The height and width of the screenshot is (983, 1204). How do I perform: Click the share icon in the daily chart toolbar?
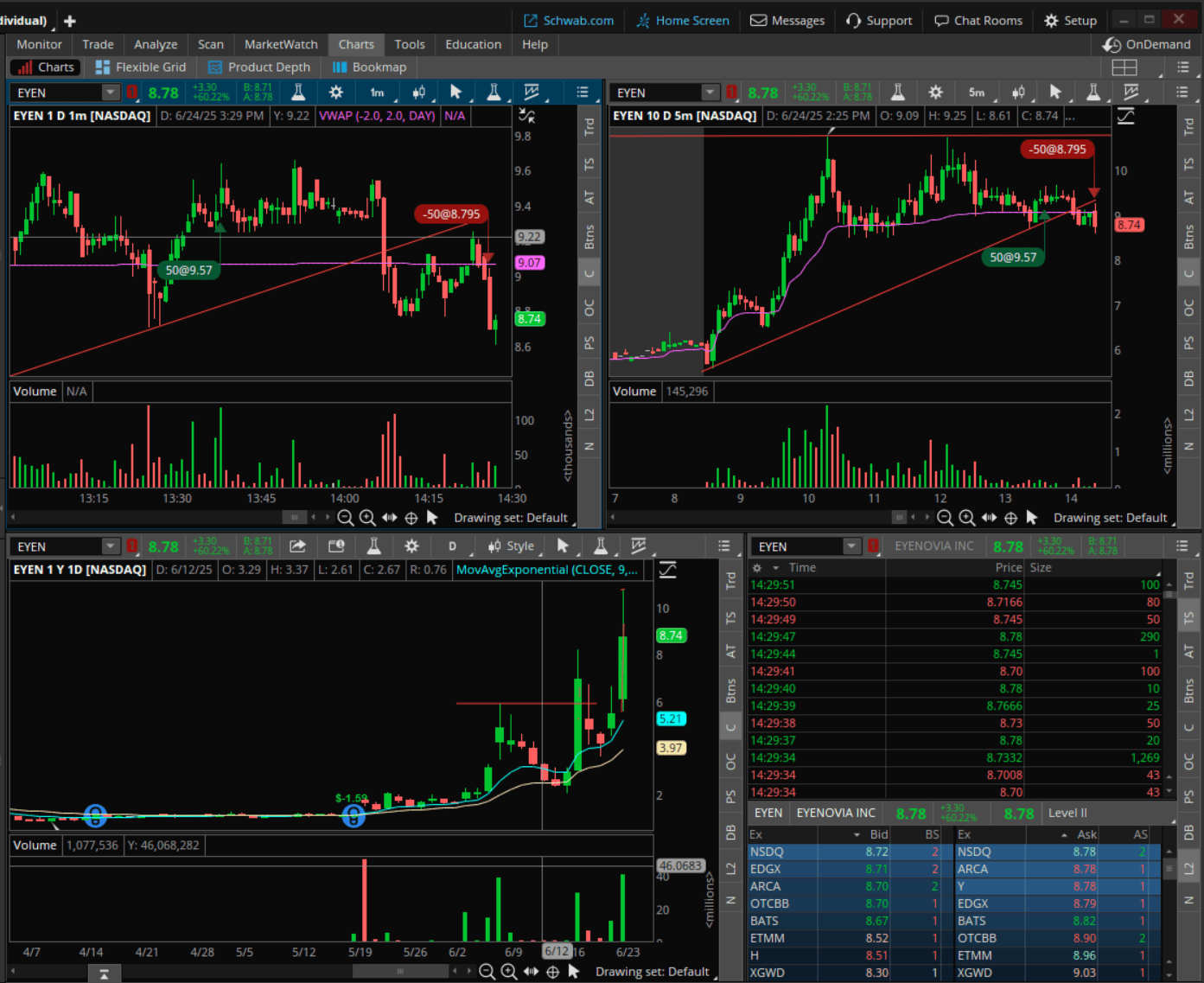point(297,546)
